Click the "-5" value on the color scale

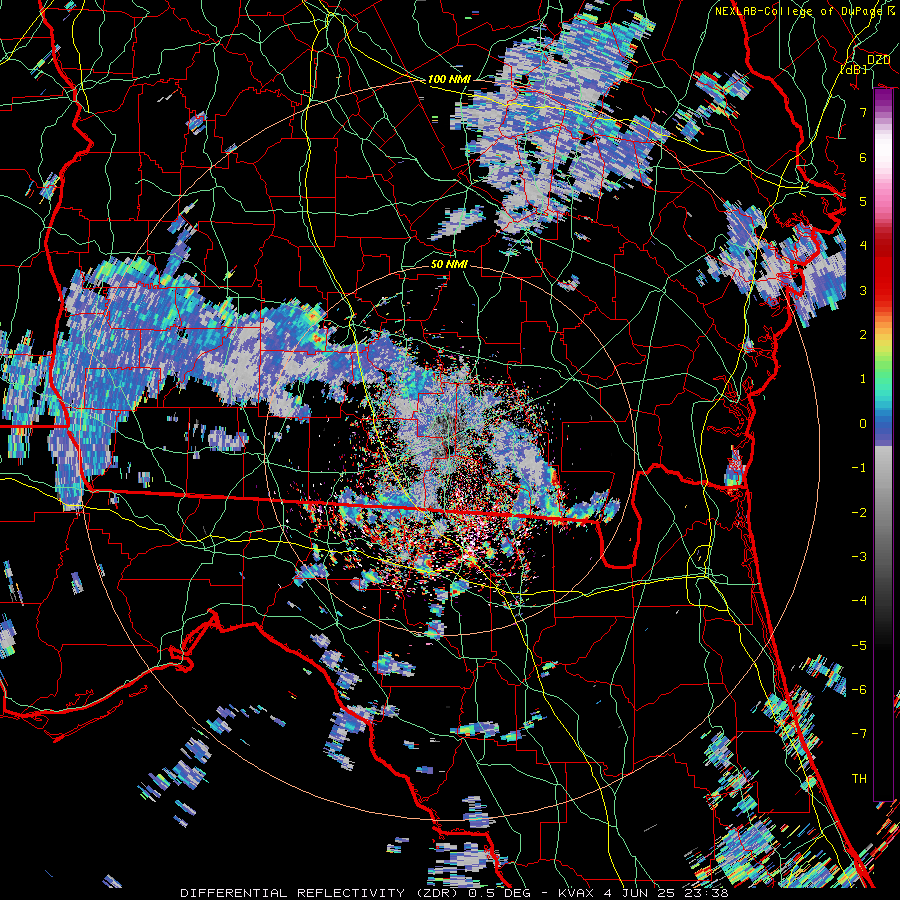click(859, 646)
